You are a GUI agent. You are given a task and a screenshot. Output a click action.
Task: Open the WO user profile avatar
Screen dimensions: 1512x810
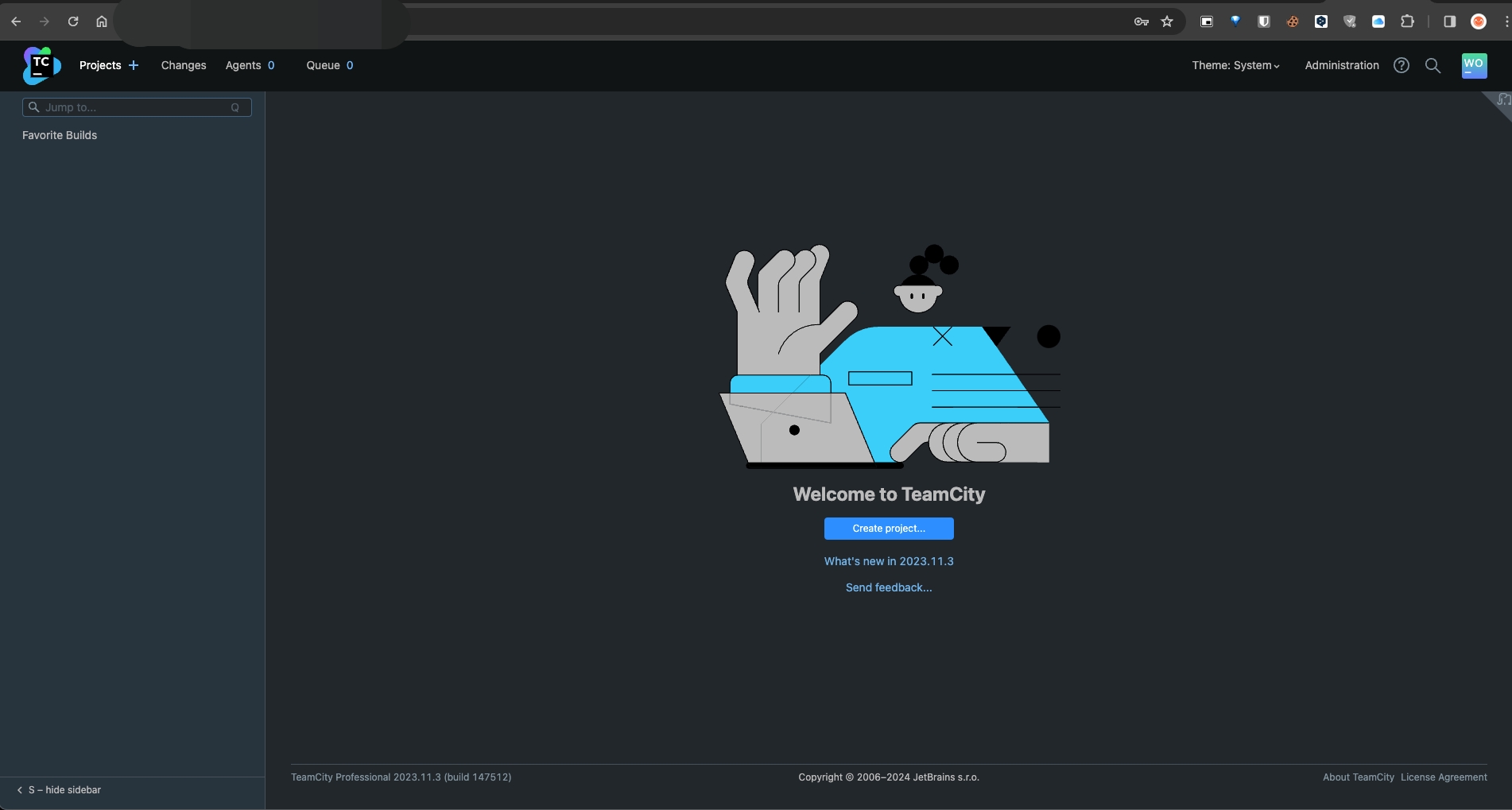1475,65
